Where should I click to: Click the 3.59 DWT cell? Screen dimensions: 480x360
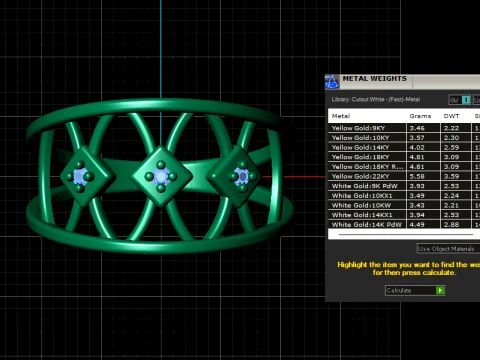tap(456, 176)
